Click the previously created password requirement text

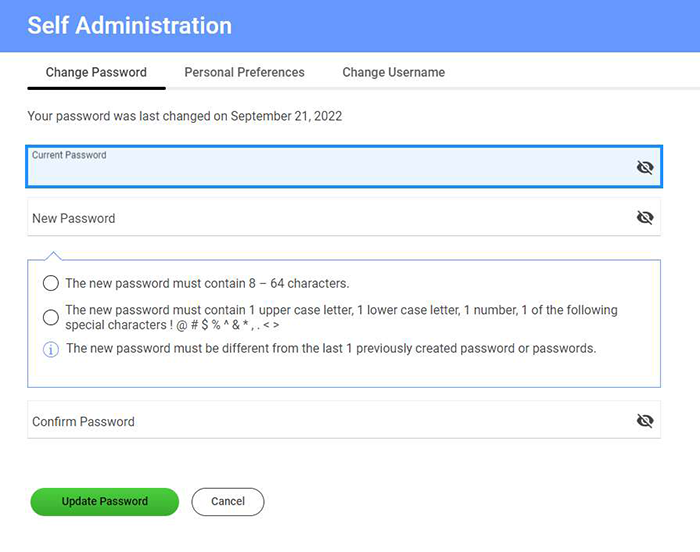[331, 348]
